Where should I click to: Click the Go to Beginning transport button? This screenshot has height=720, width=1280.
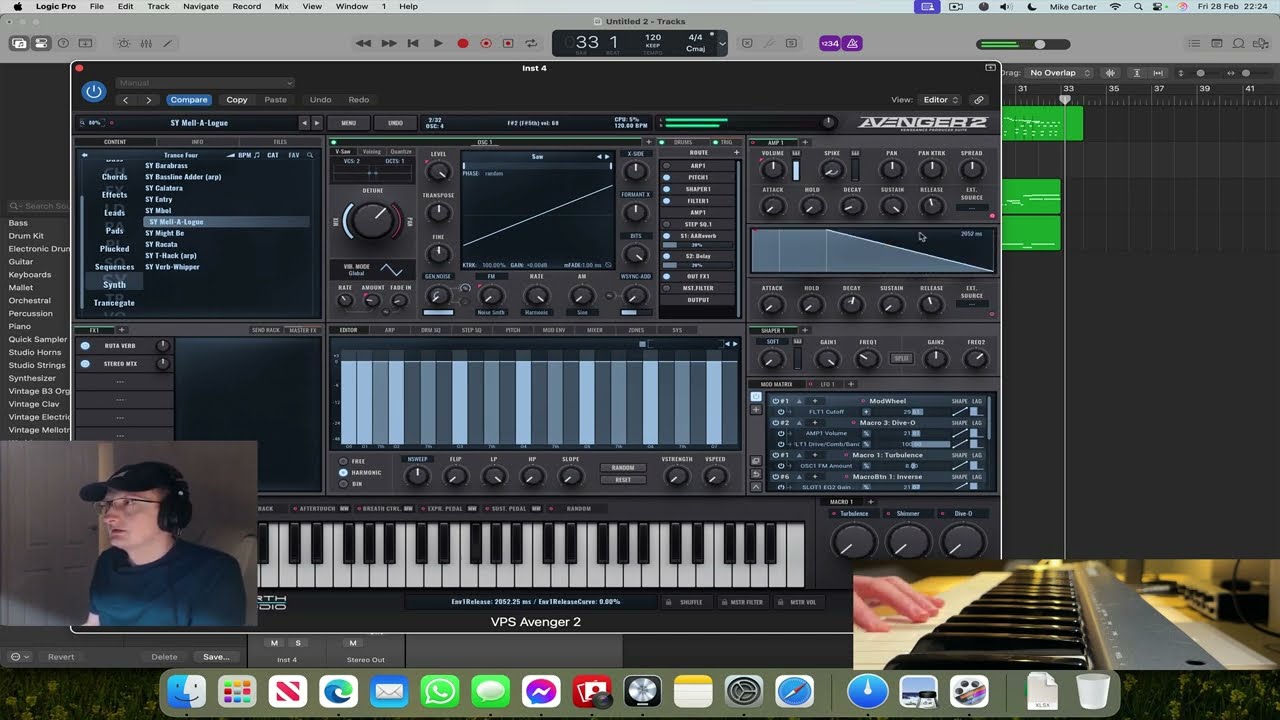413,43
